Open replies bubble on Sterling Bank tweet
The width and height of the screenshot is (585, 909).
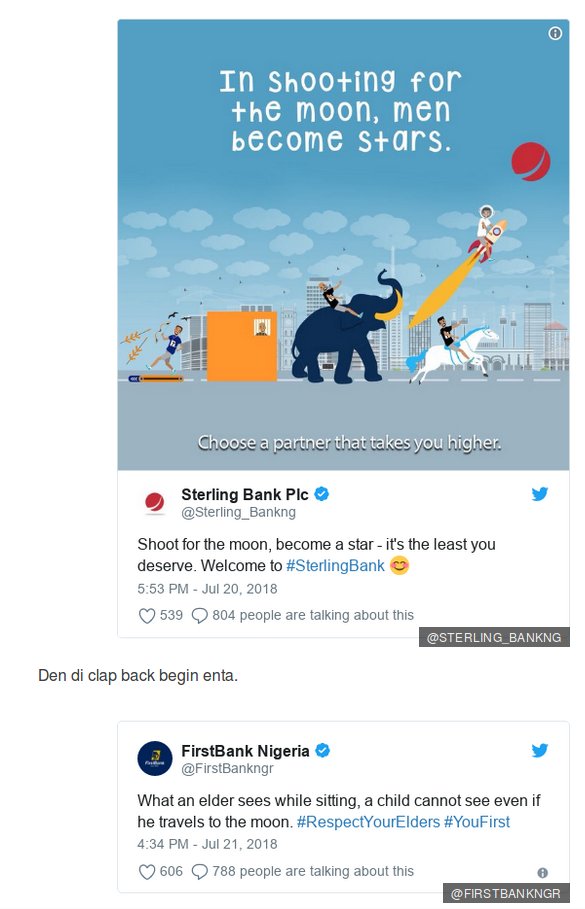tap(199, 616)
